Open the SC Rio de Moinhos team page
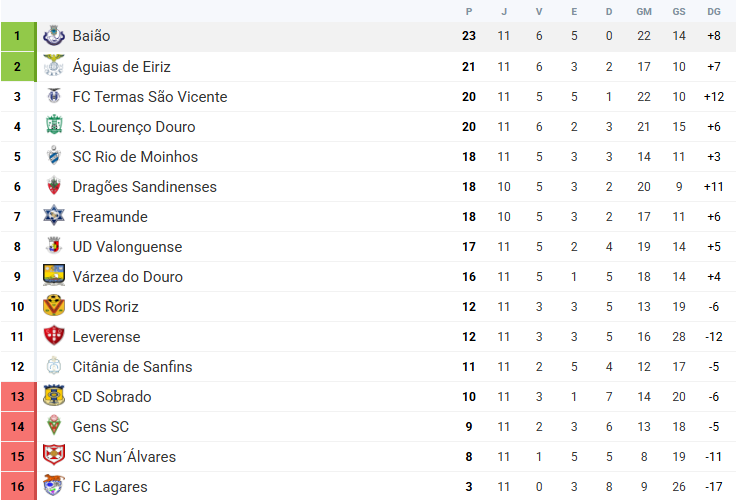Viewport: 736px width, 500px height. [135, 157]
